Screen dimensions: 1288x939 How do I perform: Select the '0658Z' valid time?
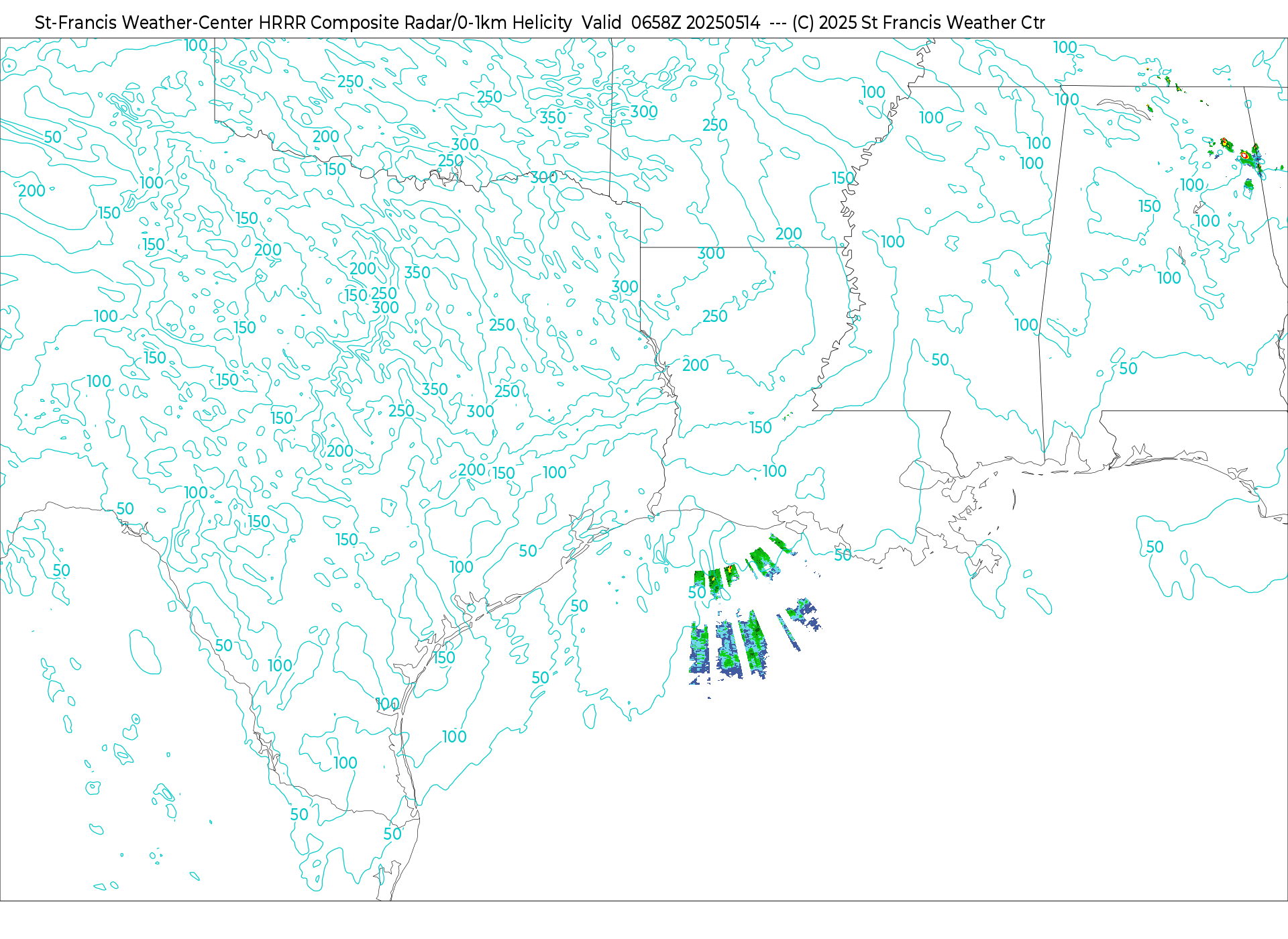[x=656, y=23]
